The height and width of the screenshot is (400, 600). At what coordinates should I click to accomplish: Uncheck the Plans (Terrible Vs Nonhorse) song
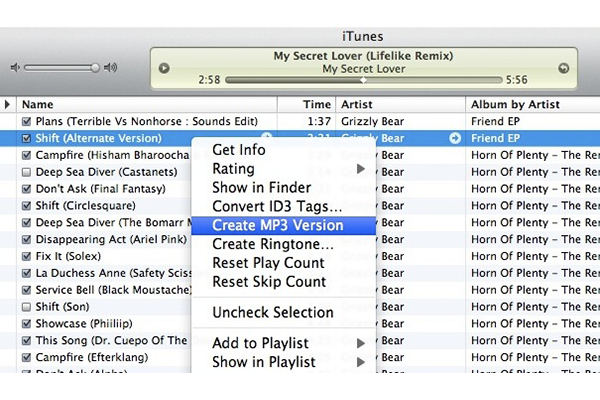(x=26, y=121)
